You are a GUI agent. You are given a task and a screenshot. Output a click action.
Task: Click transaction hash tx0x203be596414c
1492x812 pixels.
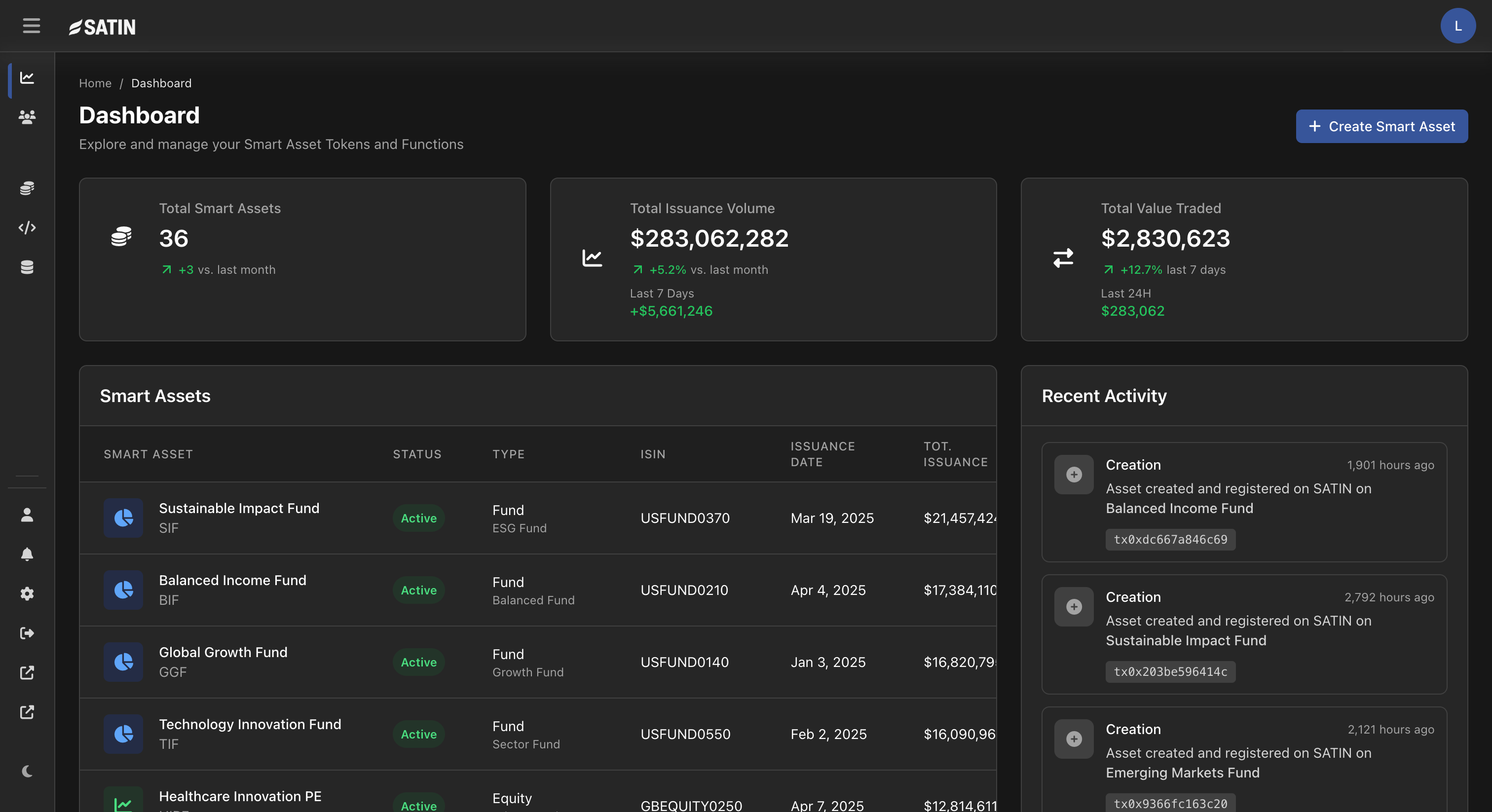pos(1170,671)
